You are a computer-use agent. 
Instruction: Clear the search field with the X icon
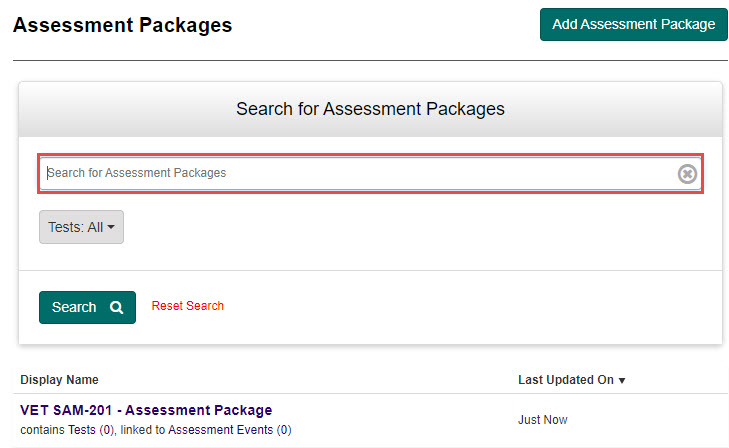pos(687,174)
